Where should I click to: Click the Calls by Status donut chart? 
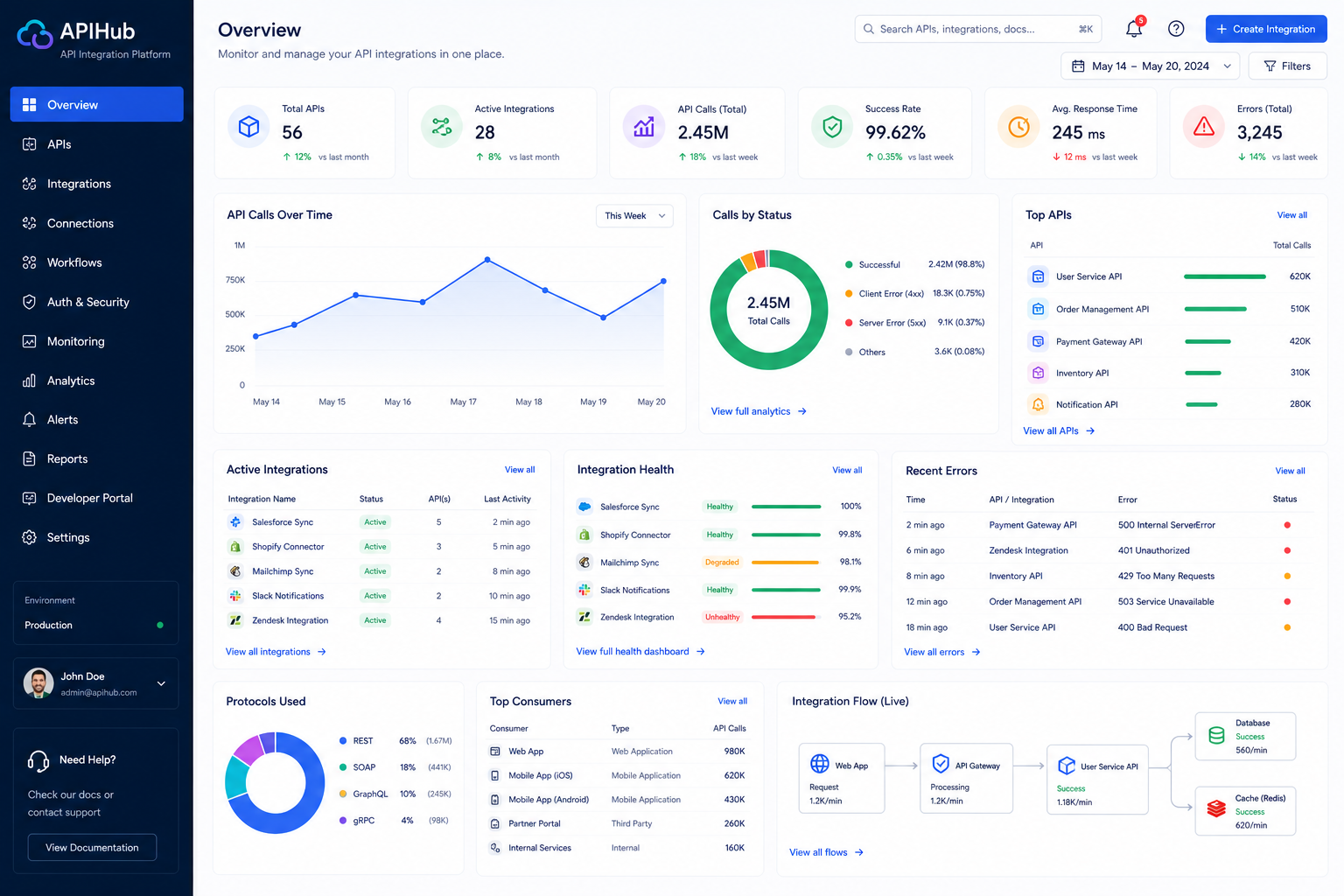pos(768,310)
